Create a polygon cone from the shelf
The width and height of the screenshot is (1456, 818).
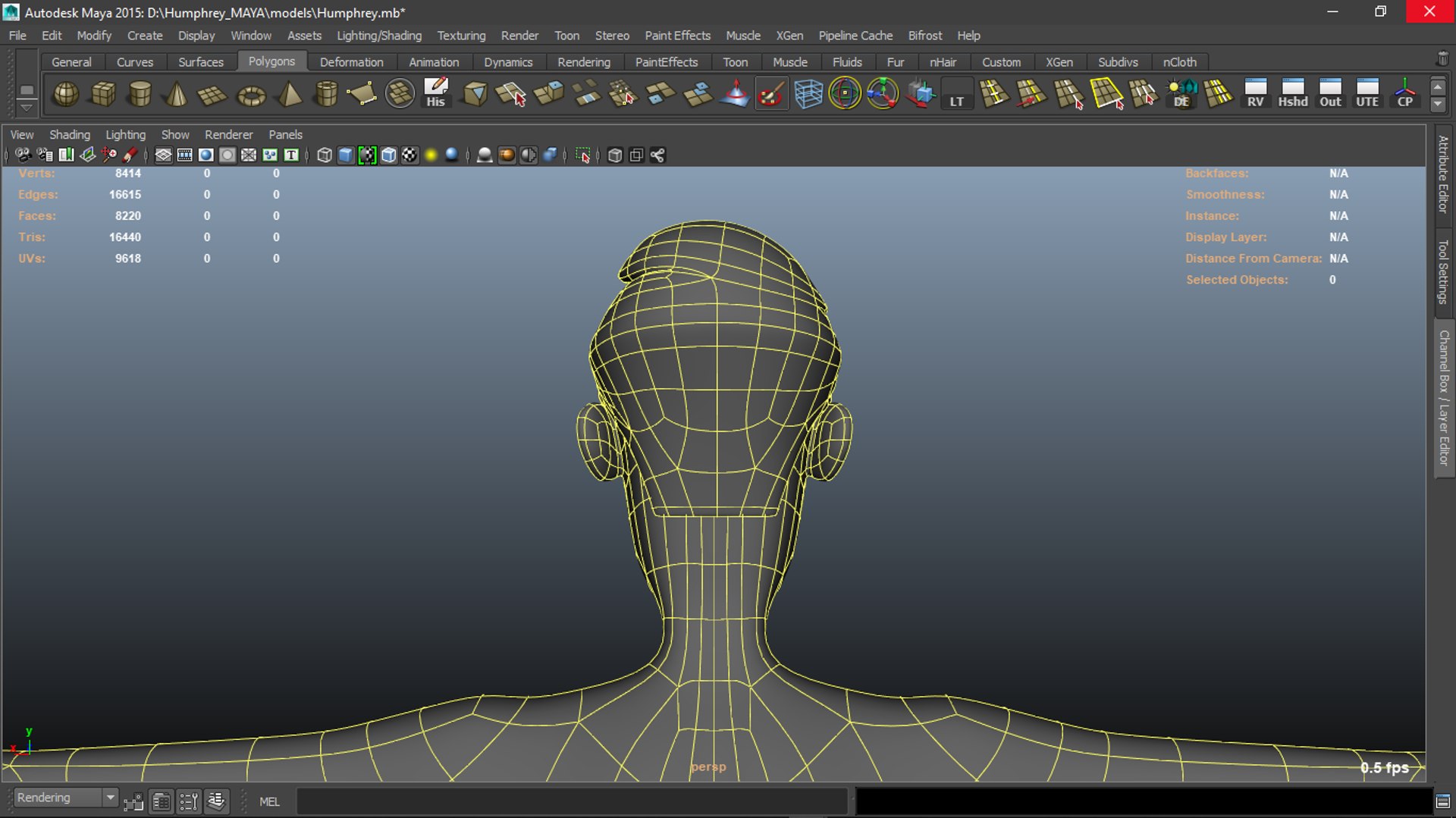(x=177, y=94)
